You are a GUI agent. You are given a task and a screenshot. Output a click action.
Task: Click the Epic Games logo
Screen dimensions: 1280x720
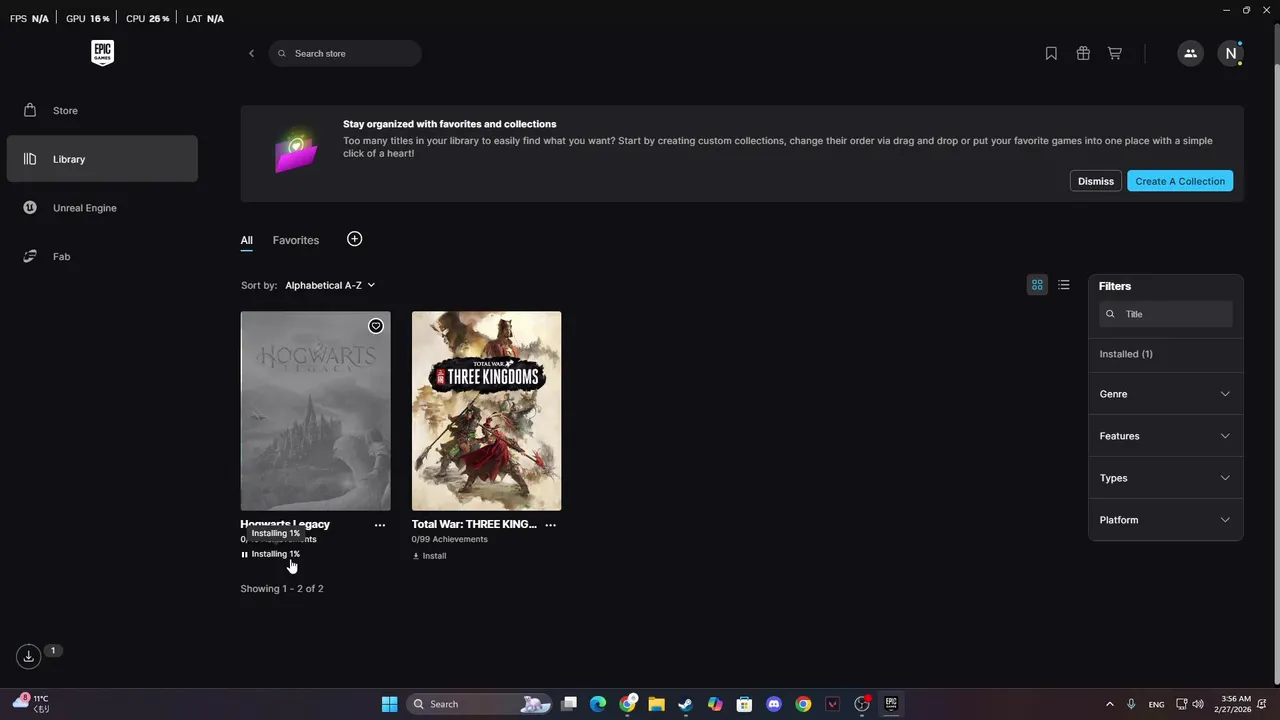click(102, 53)
